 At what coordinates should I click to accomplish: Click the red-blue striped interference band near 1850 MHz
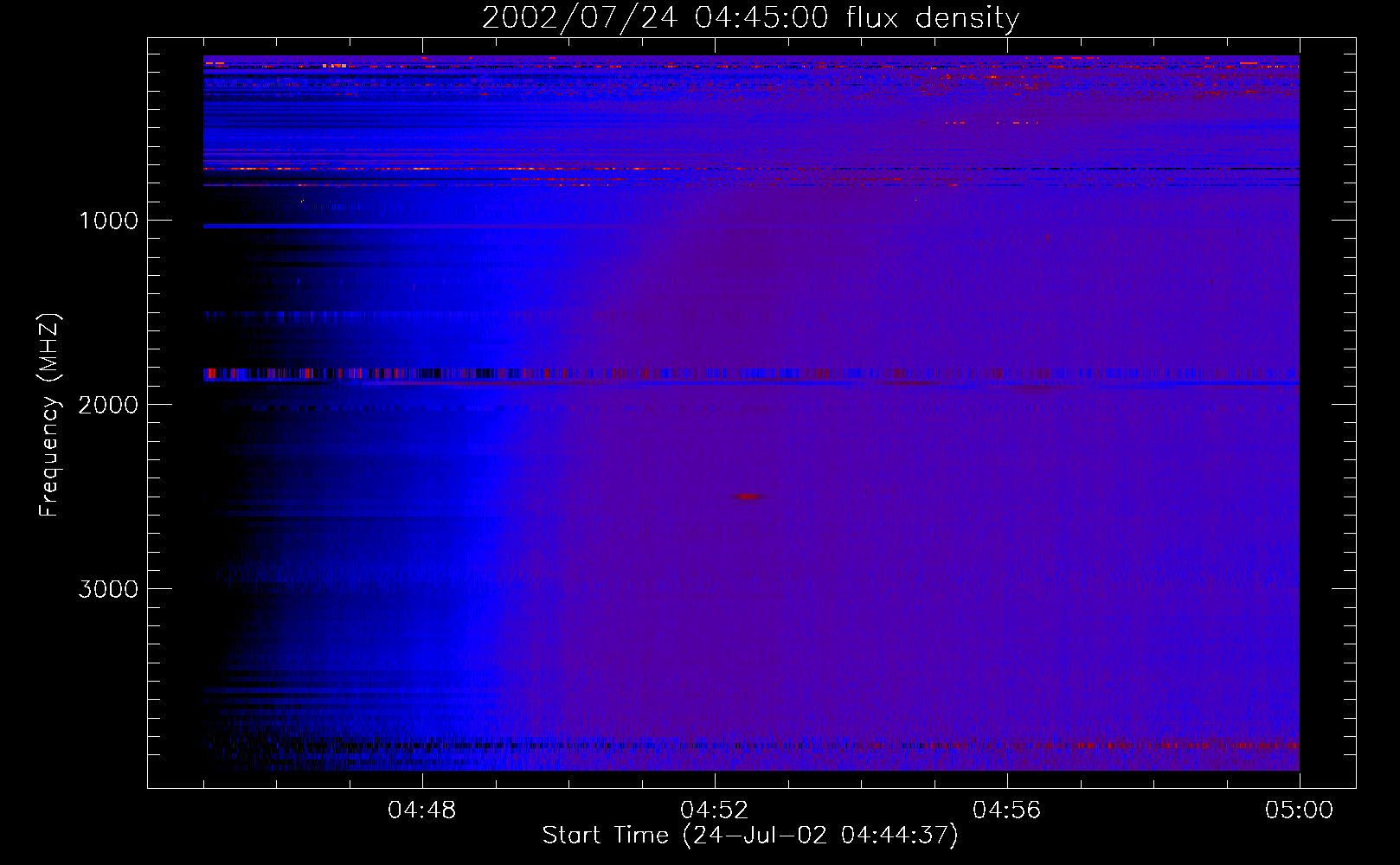click(x=751, y=374)
